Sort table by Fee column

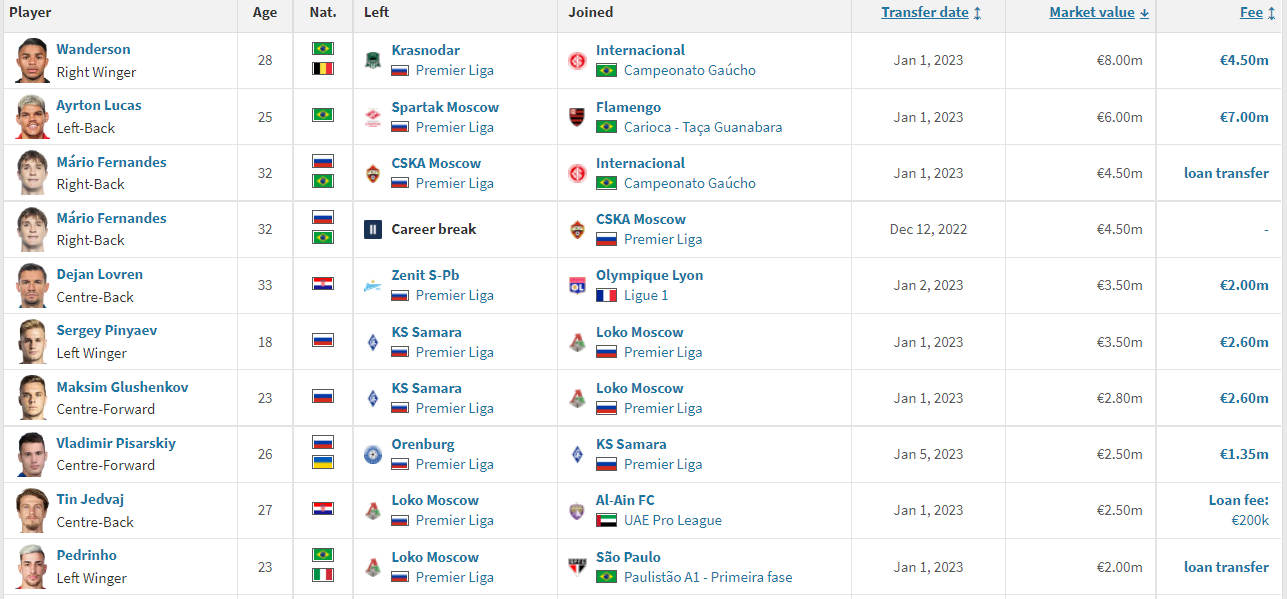(x=1257, y=13)
